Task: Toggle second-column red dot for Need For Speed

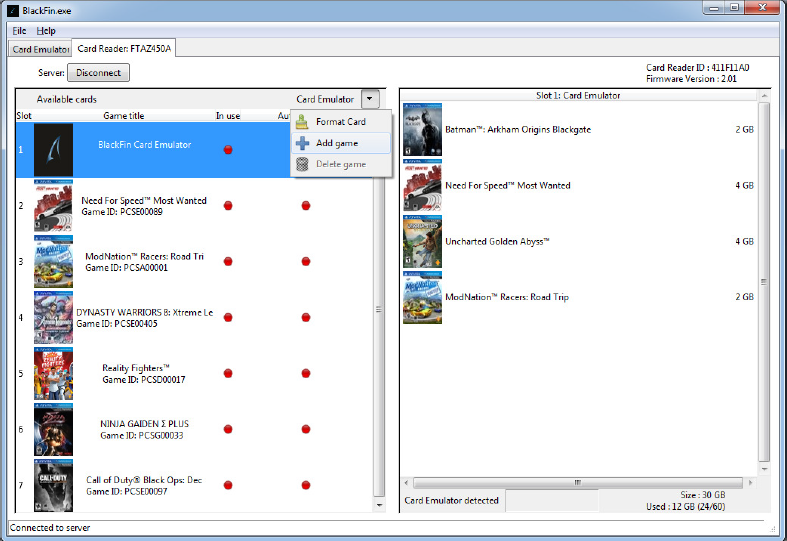Action: click(x=306, y=205)
